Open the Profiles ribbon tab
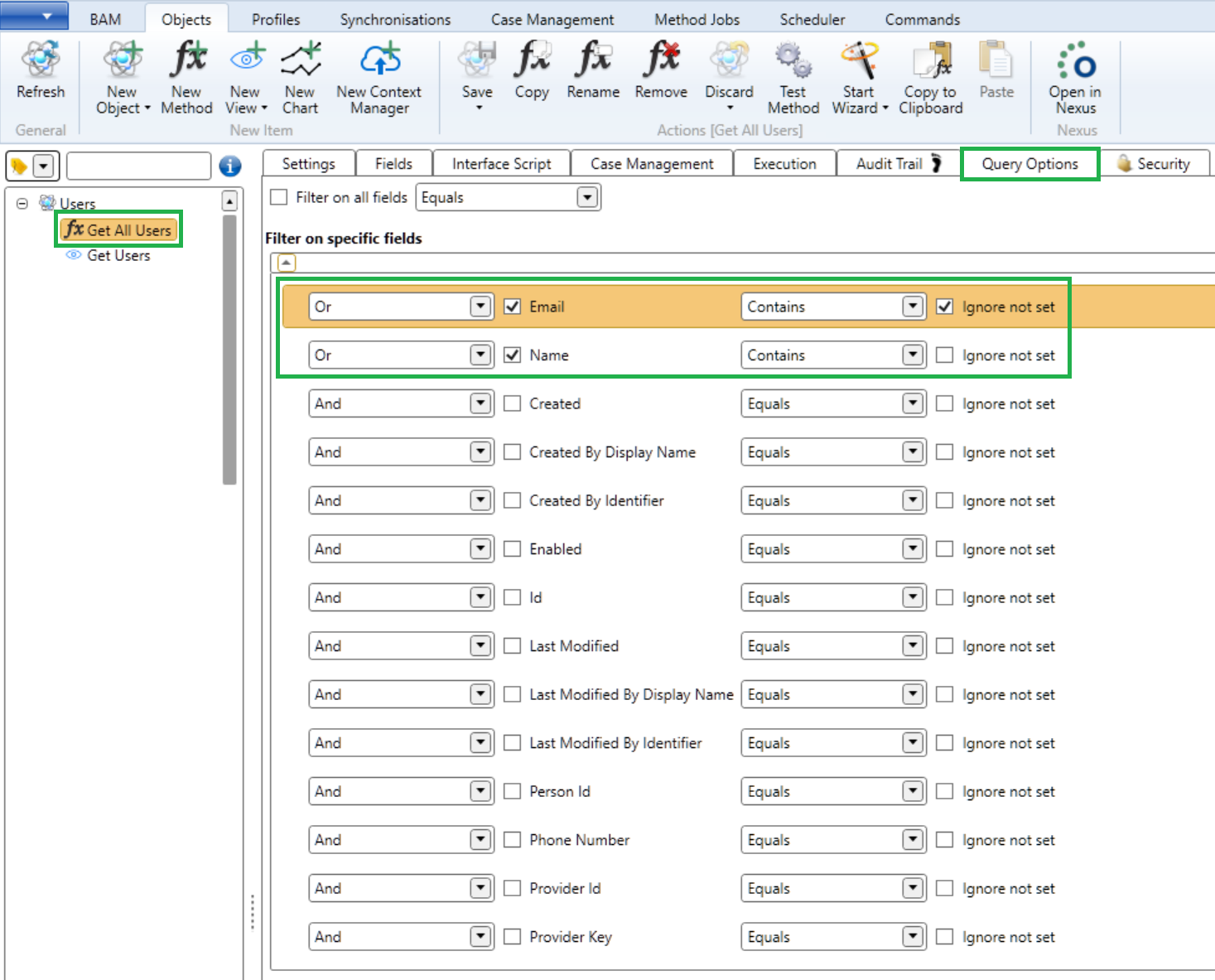This screenshot has height=980, width=1215. pyautogui.click(x=276, y=19)
